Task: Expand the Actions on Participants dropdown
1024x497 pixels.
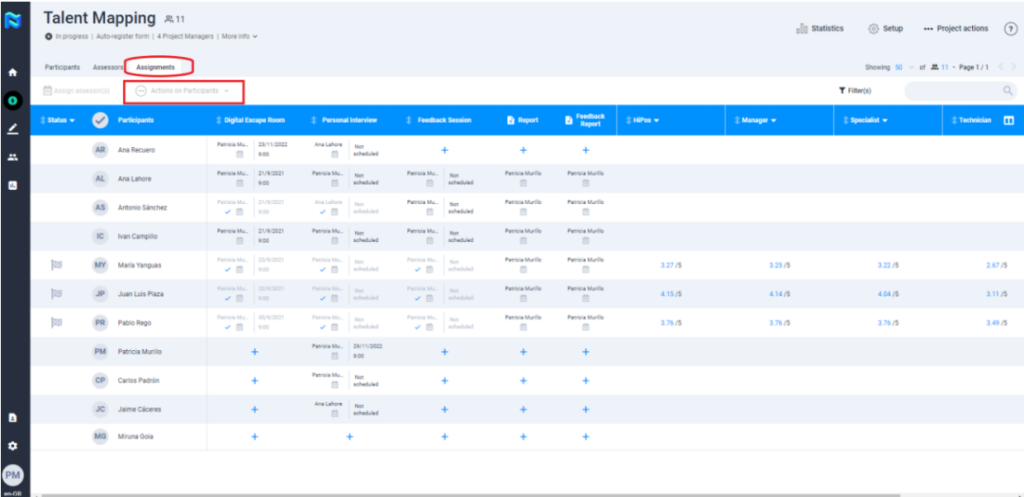Action: tap(183, 91)
